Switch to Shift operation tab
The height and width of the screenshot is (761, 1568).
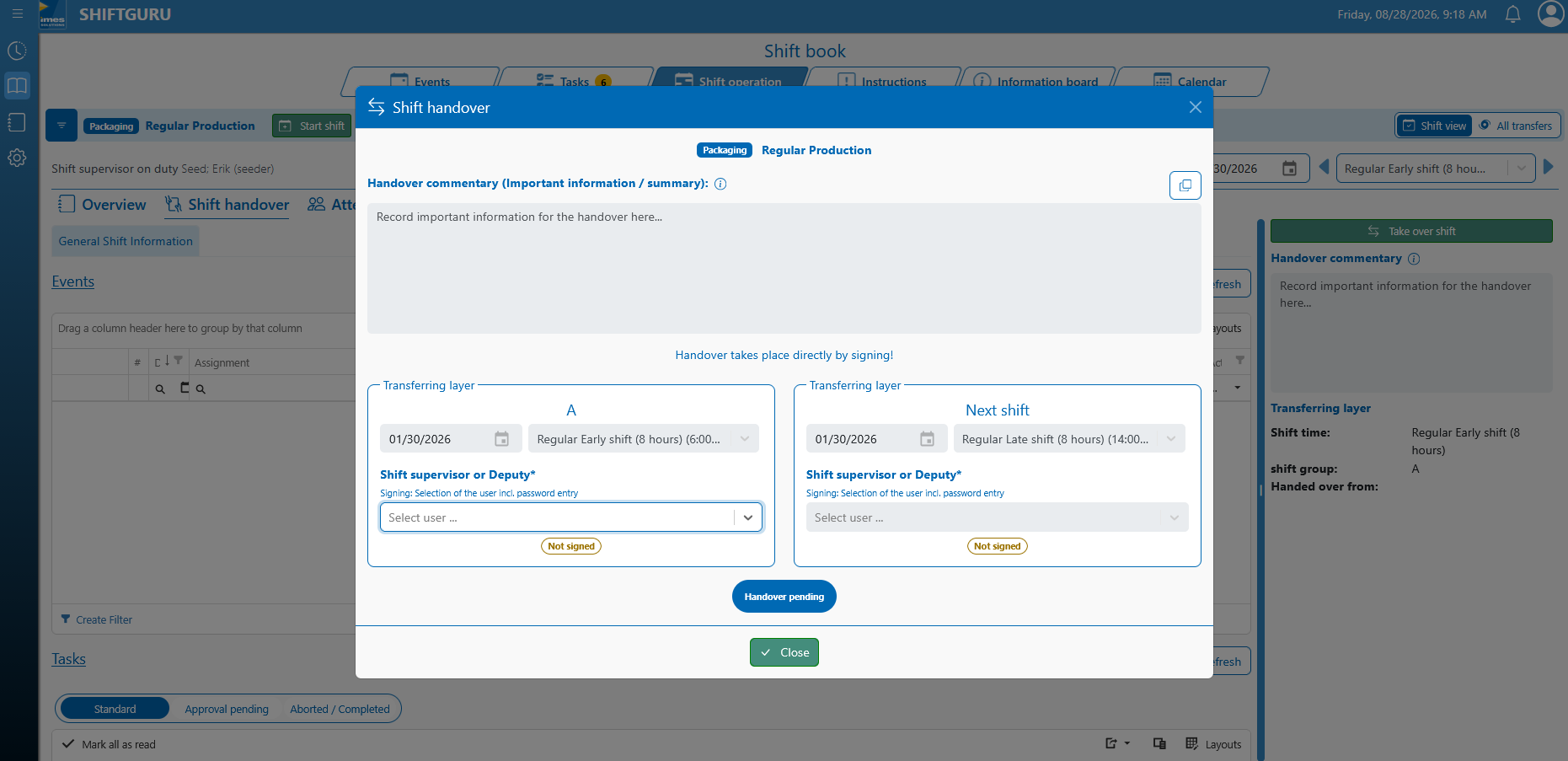[729, 82]
